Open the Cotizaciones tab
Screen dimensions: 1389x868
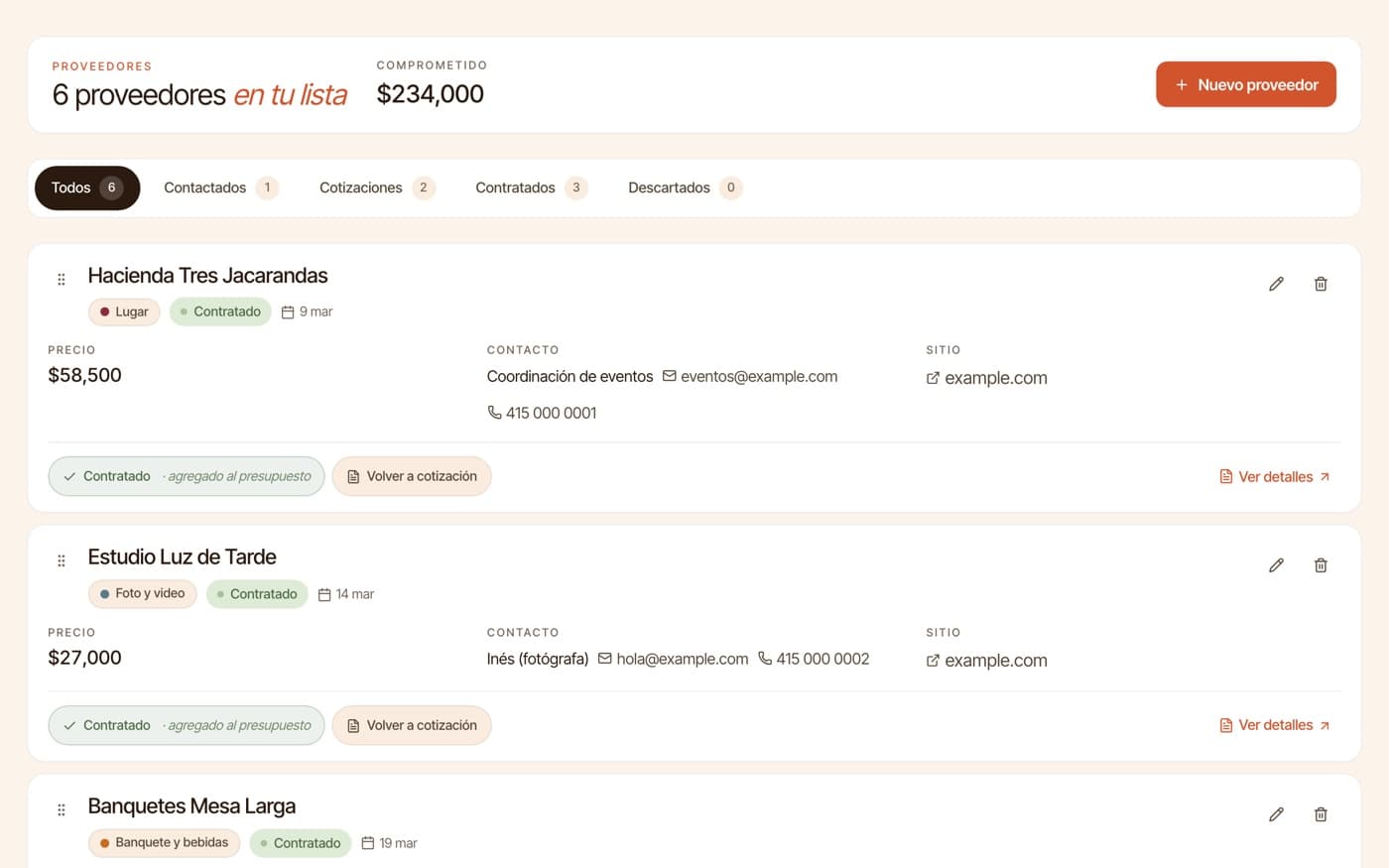coord(377,187)
